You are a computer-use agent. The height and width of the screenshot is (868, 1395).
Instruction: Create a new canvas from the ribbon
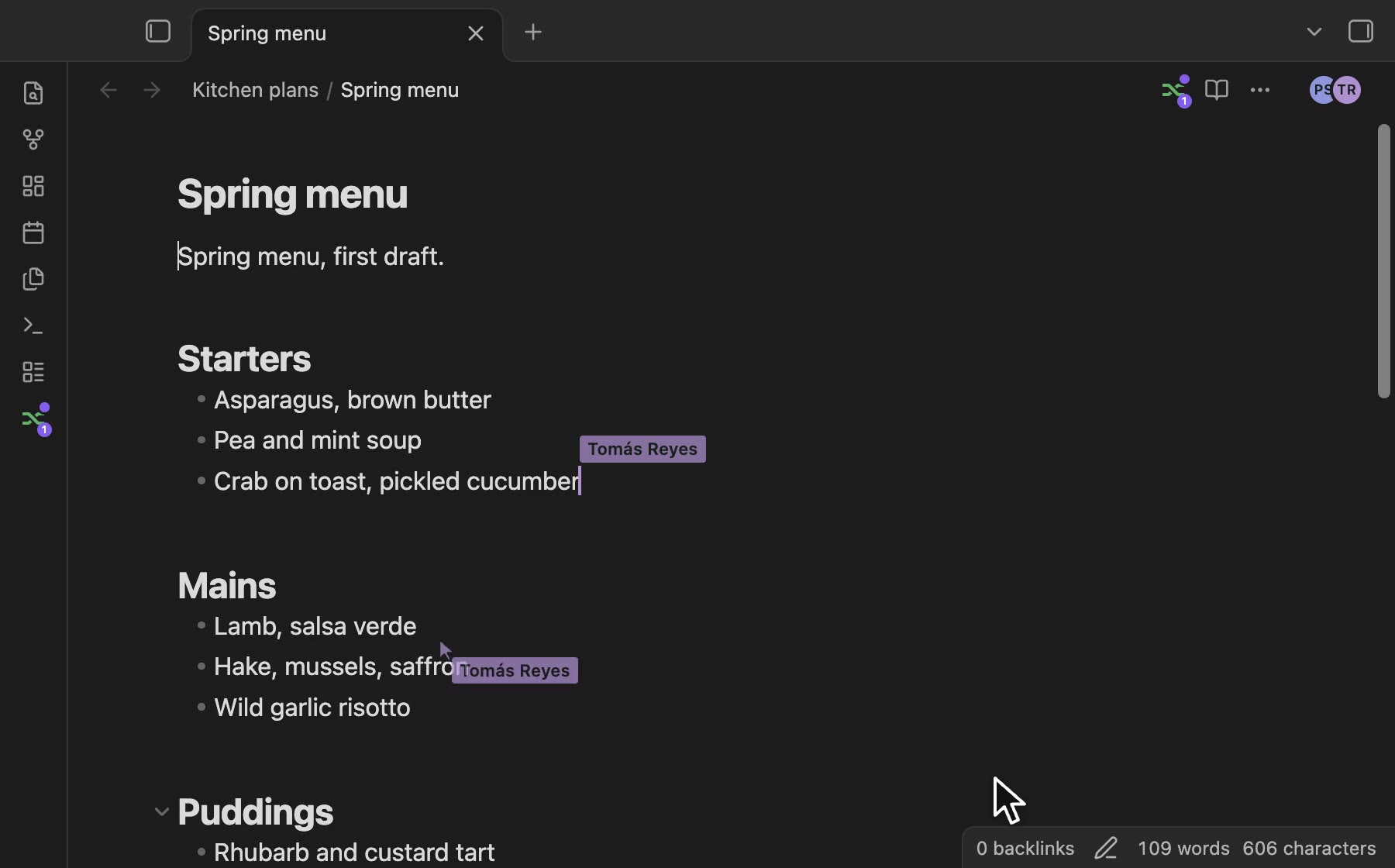click(x=33, y=186)
